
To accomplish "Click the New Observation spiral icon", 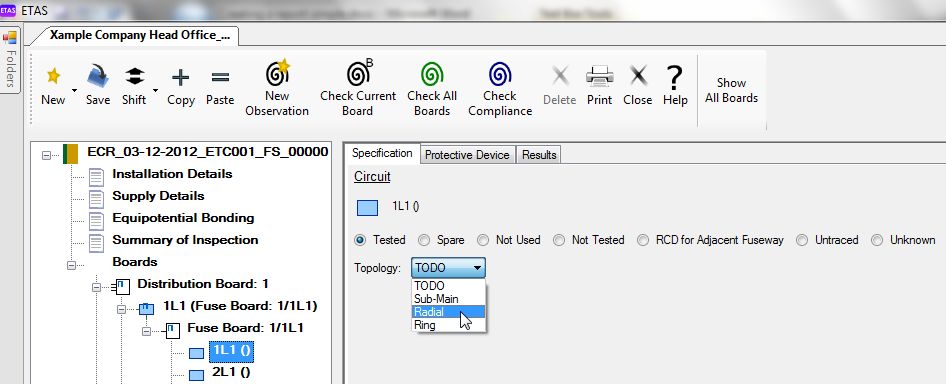I will 278,72.
